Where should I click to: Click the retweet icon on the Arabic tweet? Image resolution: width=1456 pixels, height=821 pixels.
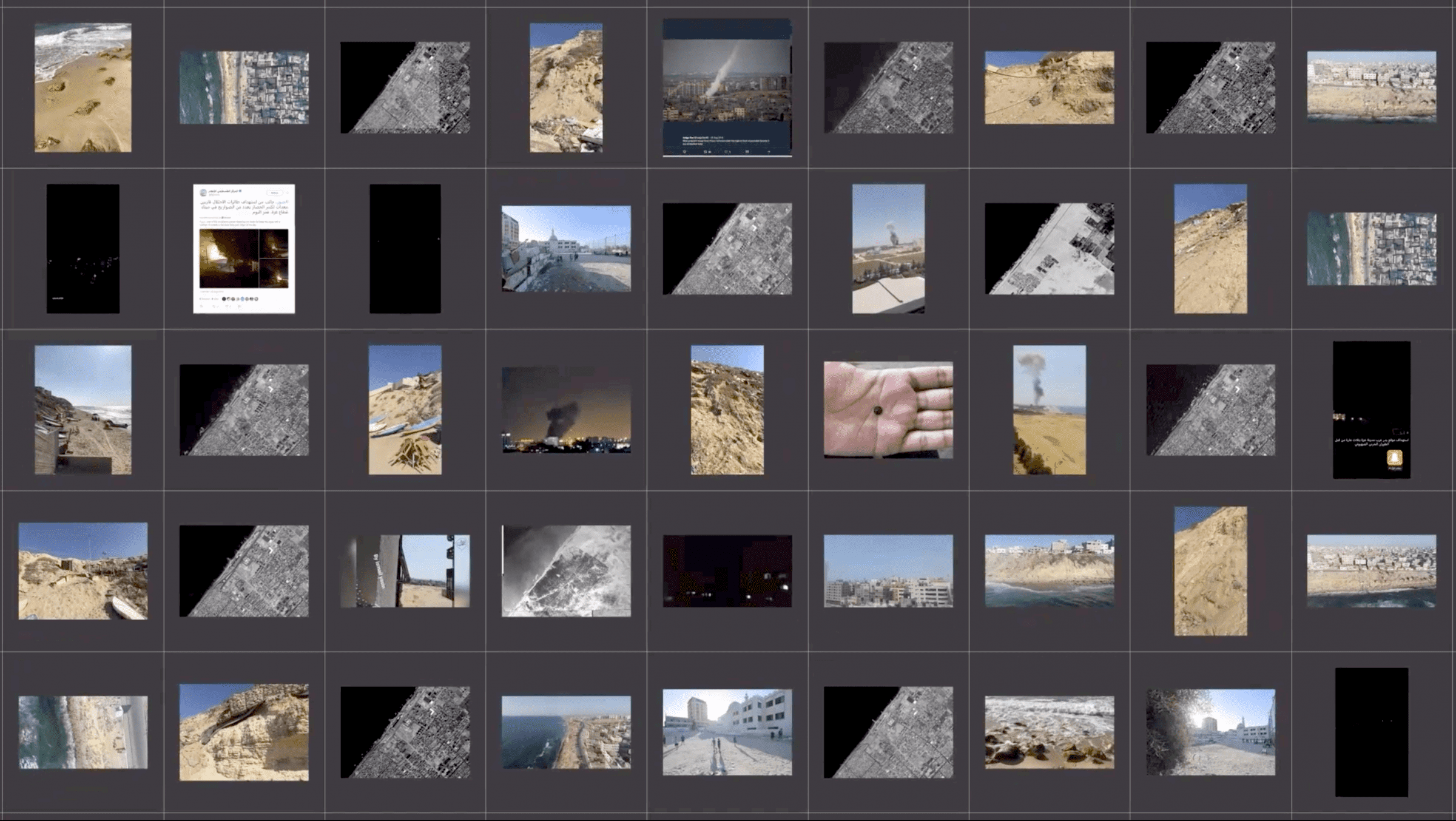click(214, 306)
